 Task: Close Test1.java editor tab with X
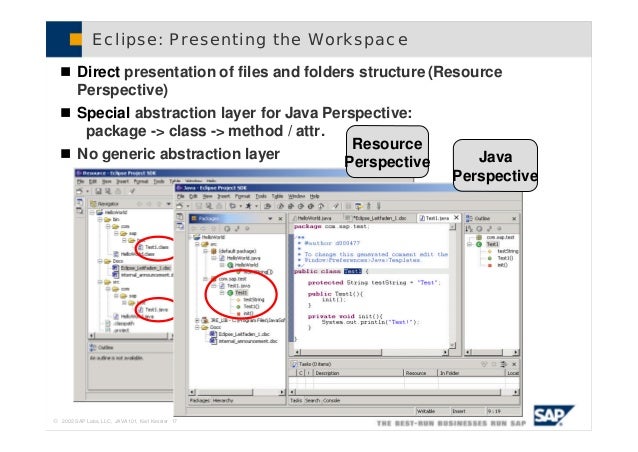(x=457, y=218)
